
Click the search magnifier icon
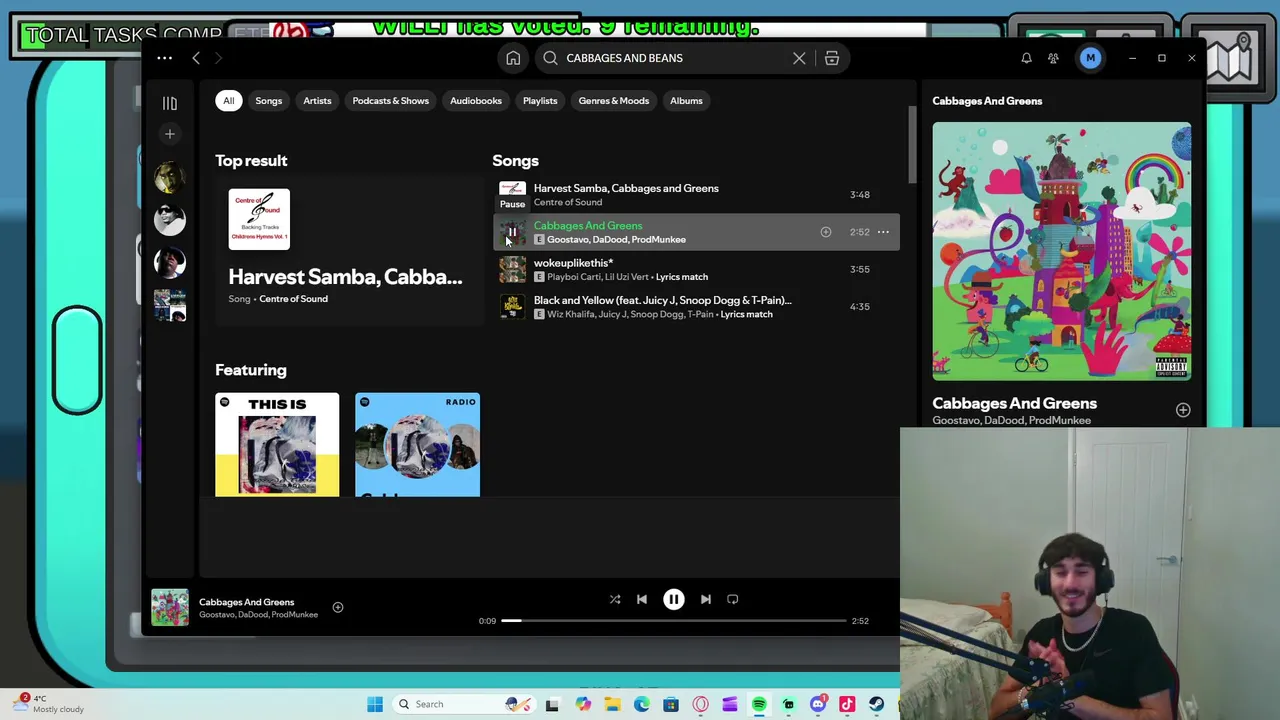coord(550,58)
